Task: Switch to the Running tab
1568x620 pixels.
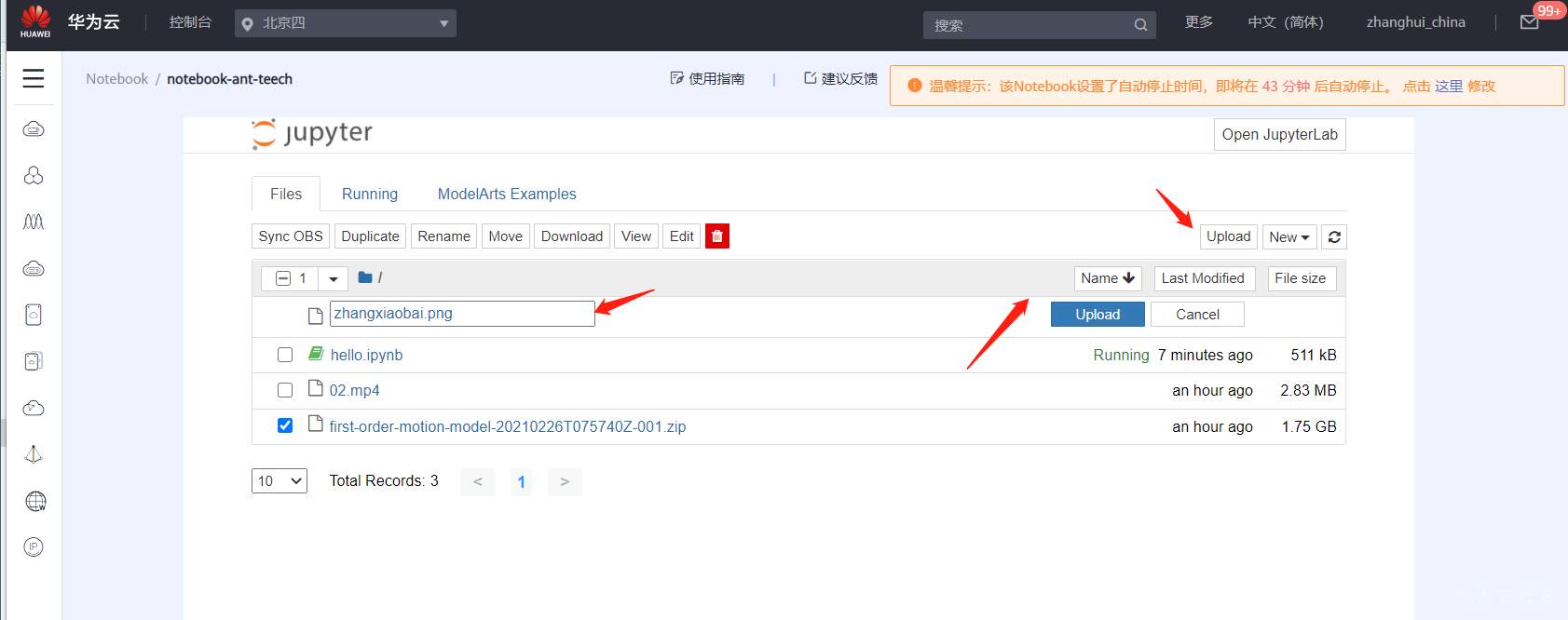Action: (x=370, y=194)
